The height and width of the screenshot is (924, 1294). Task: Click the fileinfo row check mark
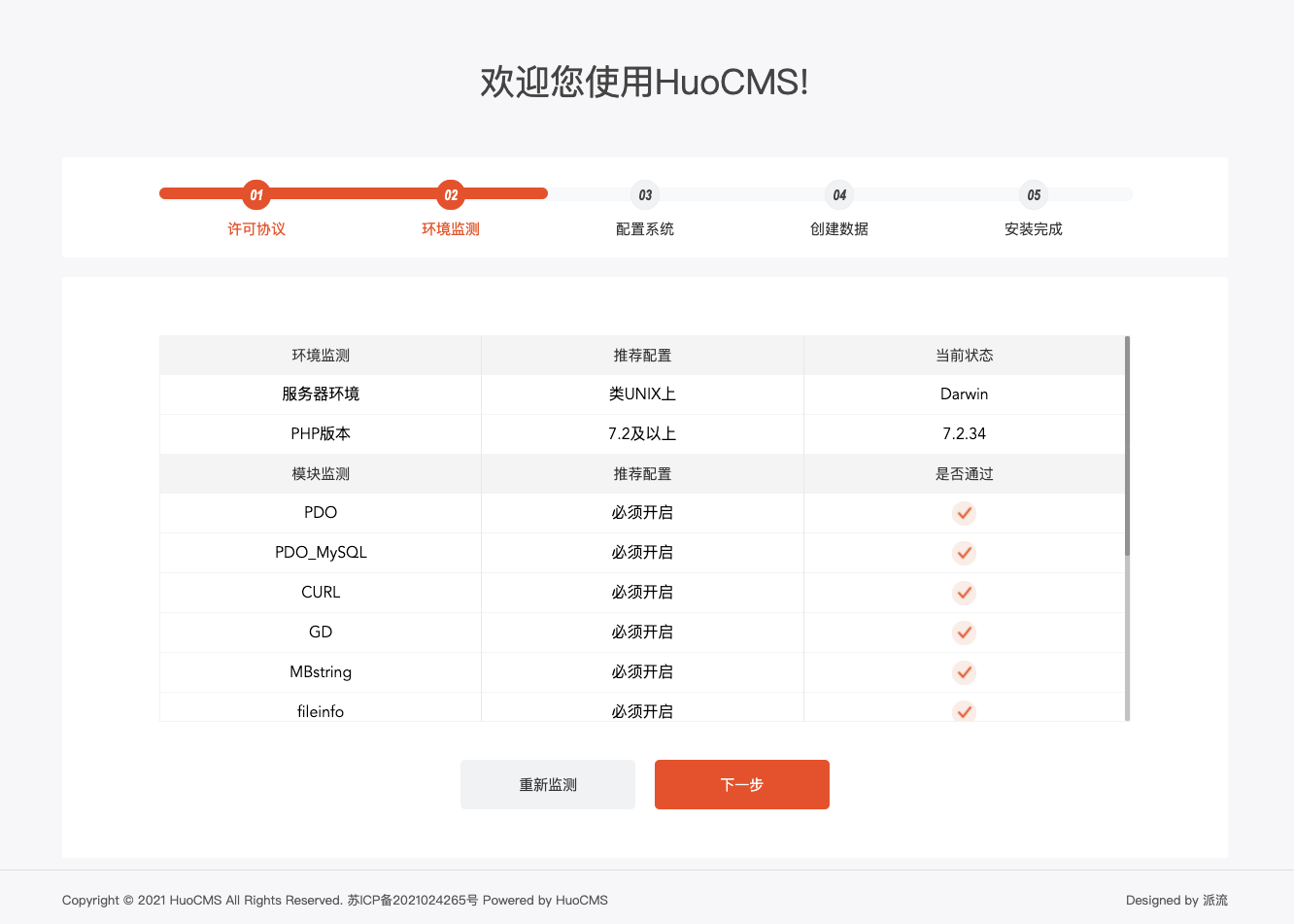pyautogui.click(x=964, y=711)
